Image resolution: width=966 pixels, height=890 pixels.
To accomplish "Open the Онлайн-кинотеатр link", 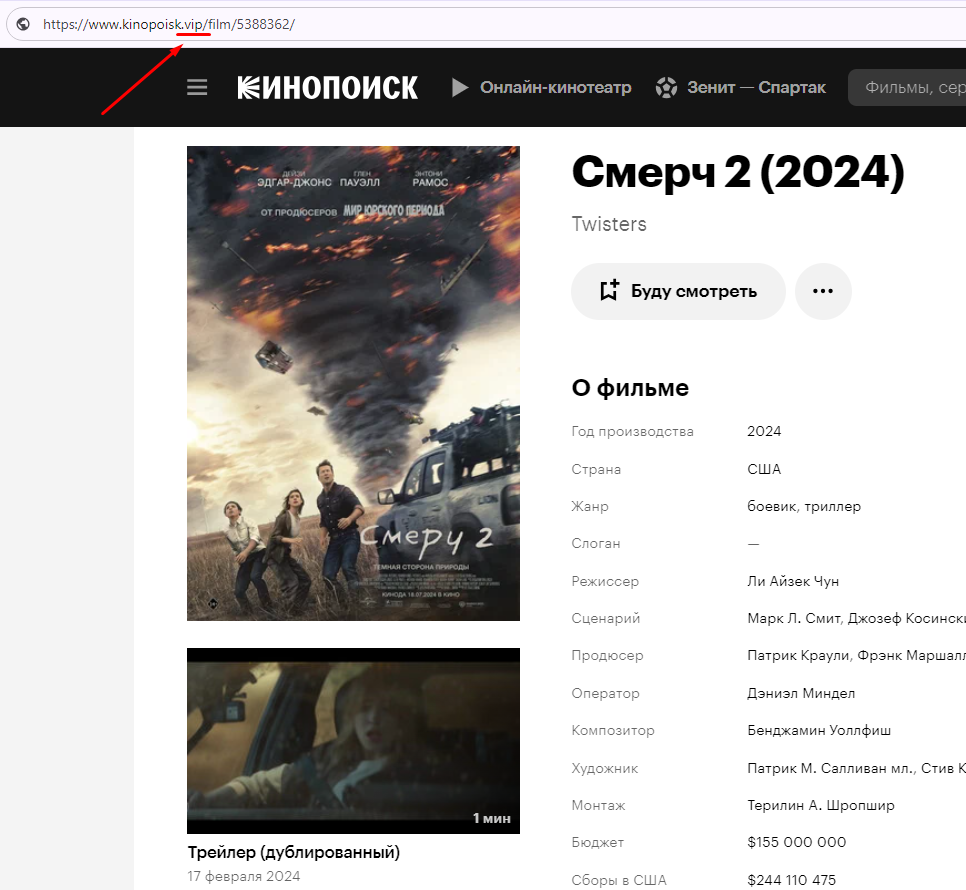I will tap(556, 87).
